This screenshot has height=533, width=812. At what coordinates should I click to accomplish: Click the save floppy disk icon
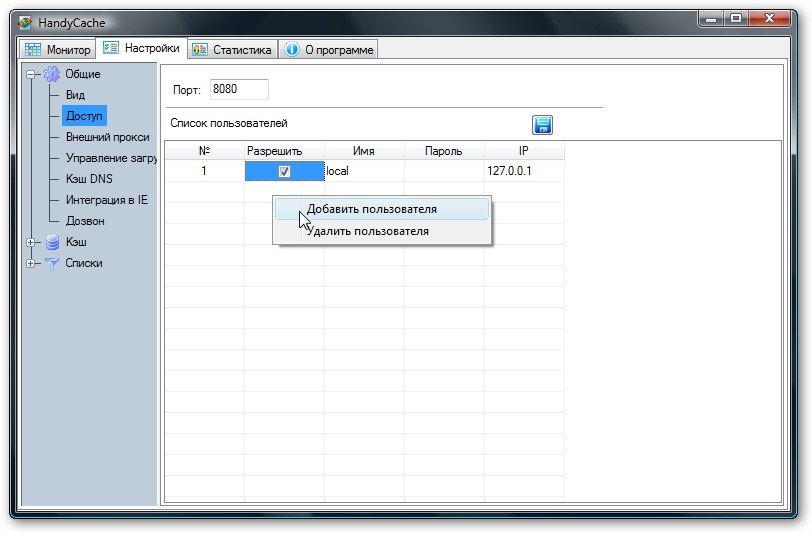click(x=542, y=125)
